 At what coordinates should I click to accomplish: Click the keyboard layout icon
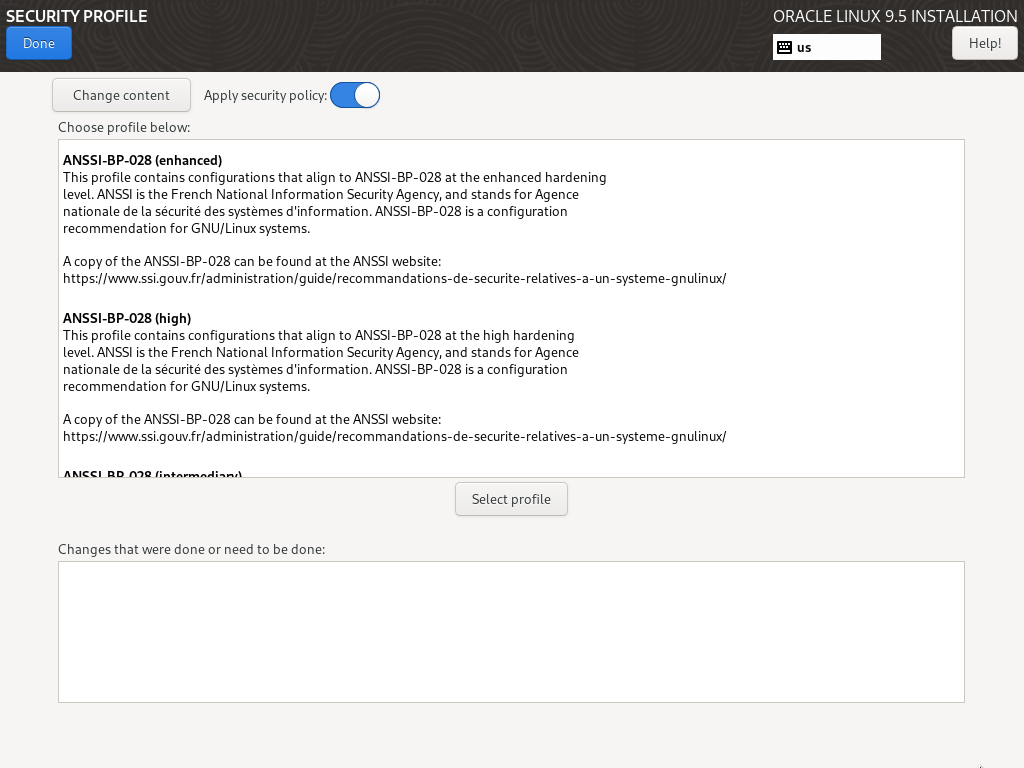click(785, 47)
